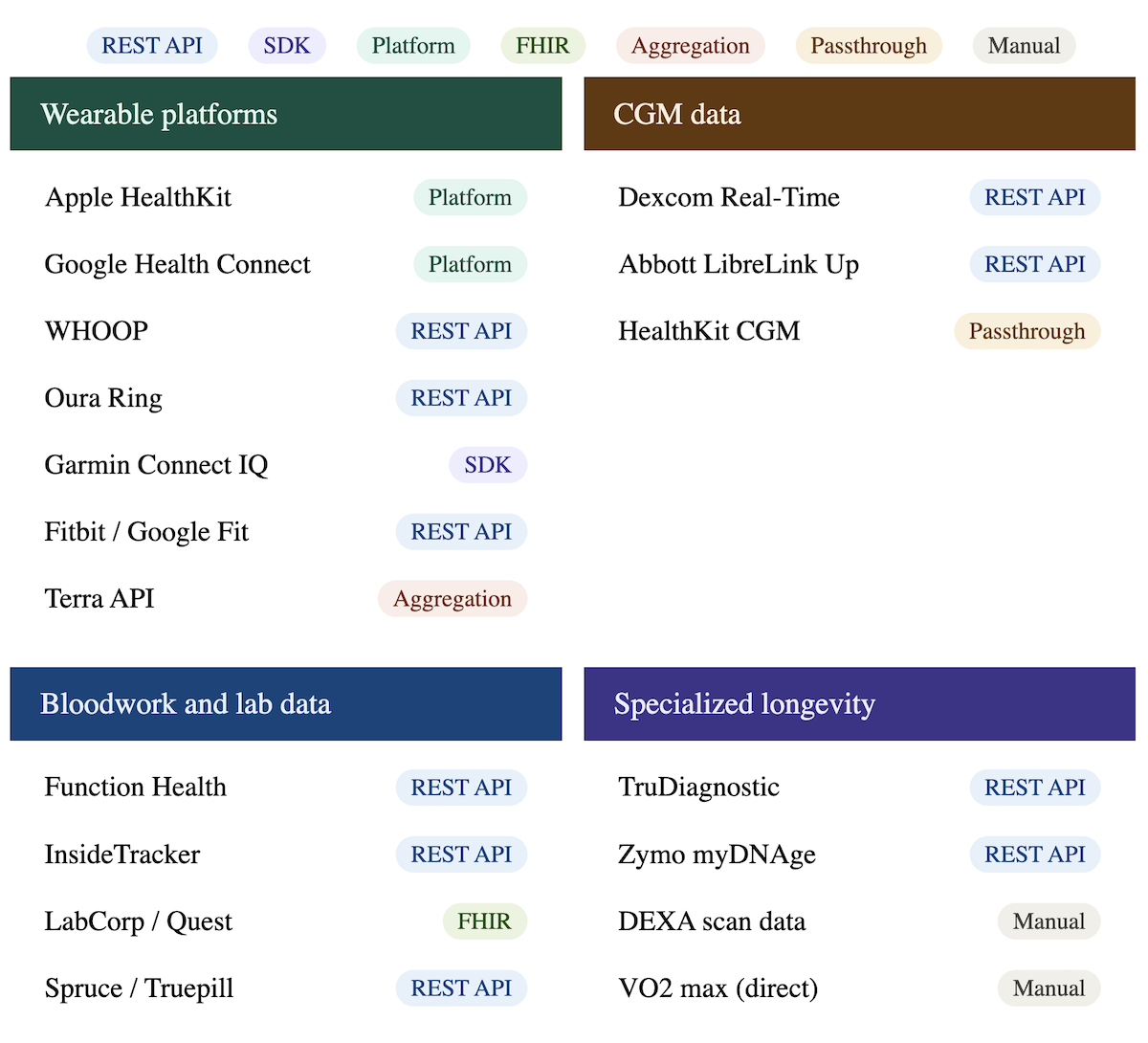
Task: Click the Terra API row label
Action: point(99,599)
